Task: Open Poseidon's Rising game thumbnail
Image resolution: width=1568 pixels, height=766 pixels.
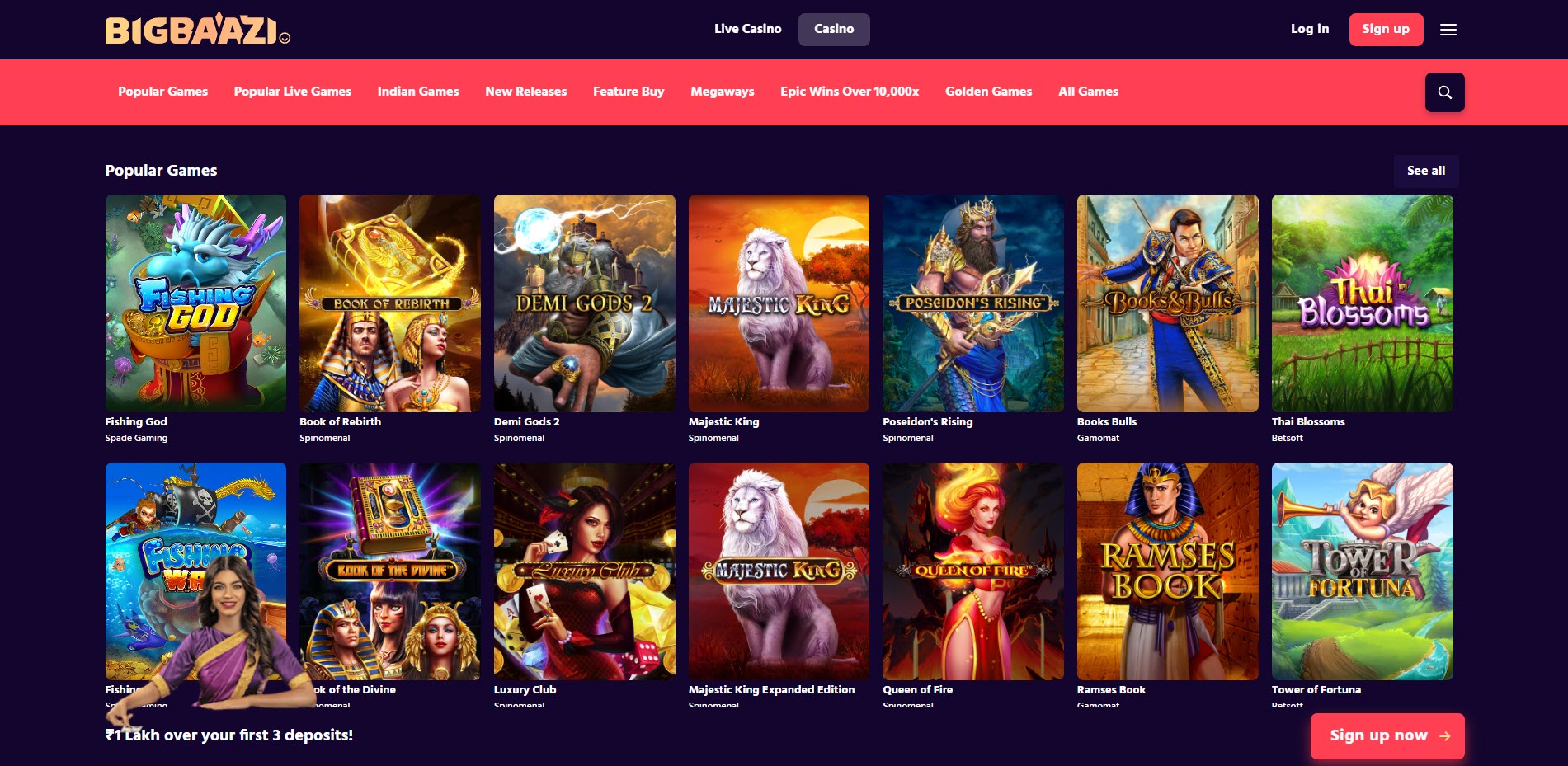Action: [x=973, y=303]
